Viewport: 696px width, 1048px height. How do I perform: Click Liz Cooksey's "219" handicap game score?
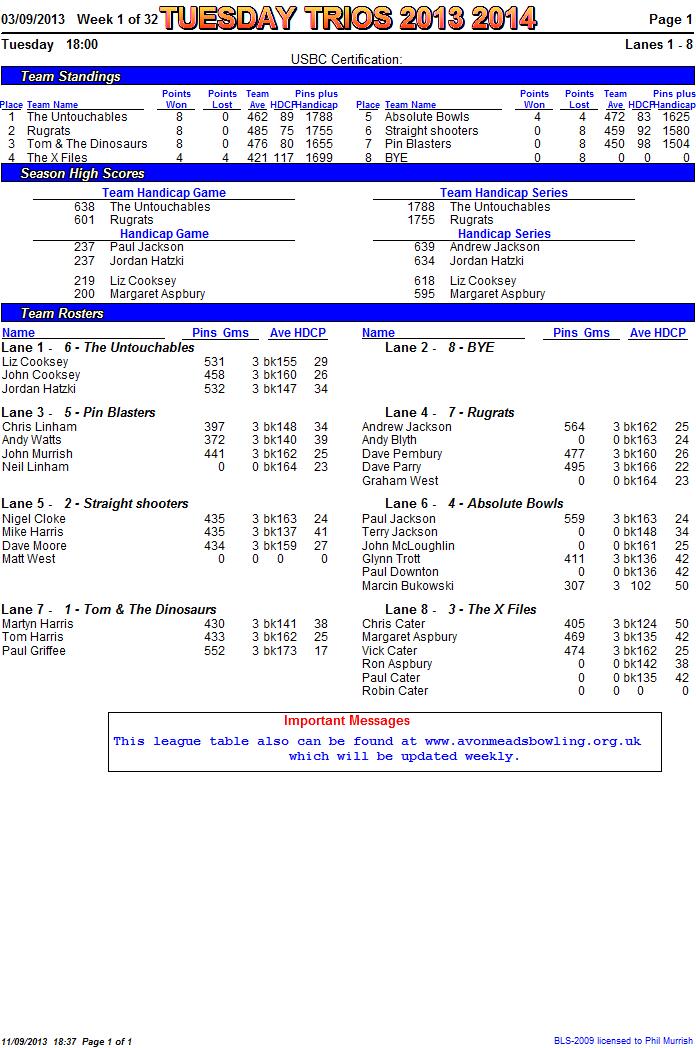click(x=84, y=281)
